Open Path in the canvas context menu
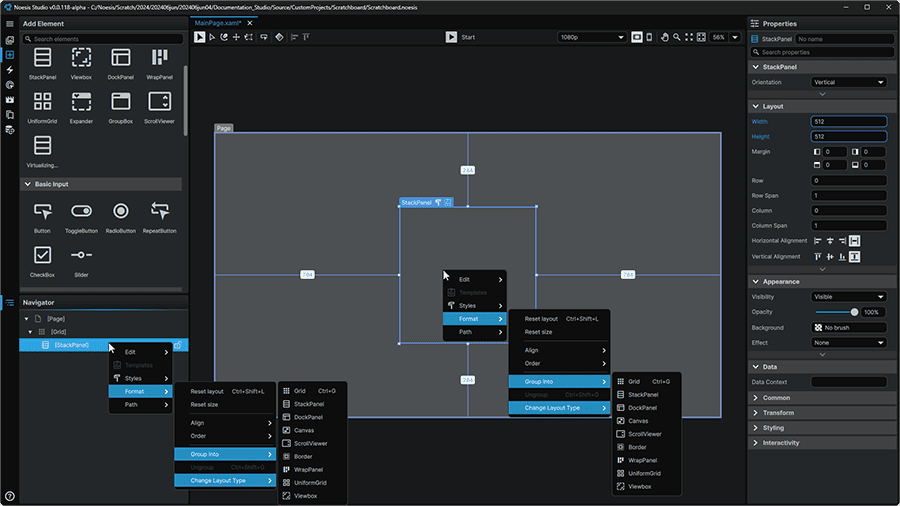The image size is (900, 506). (475, 332)
